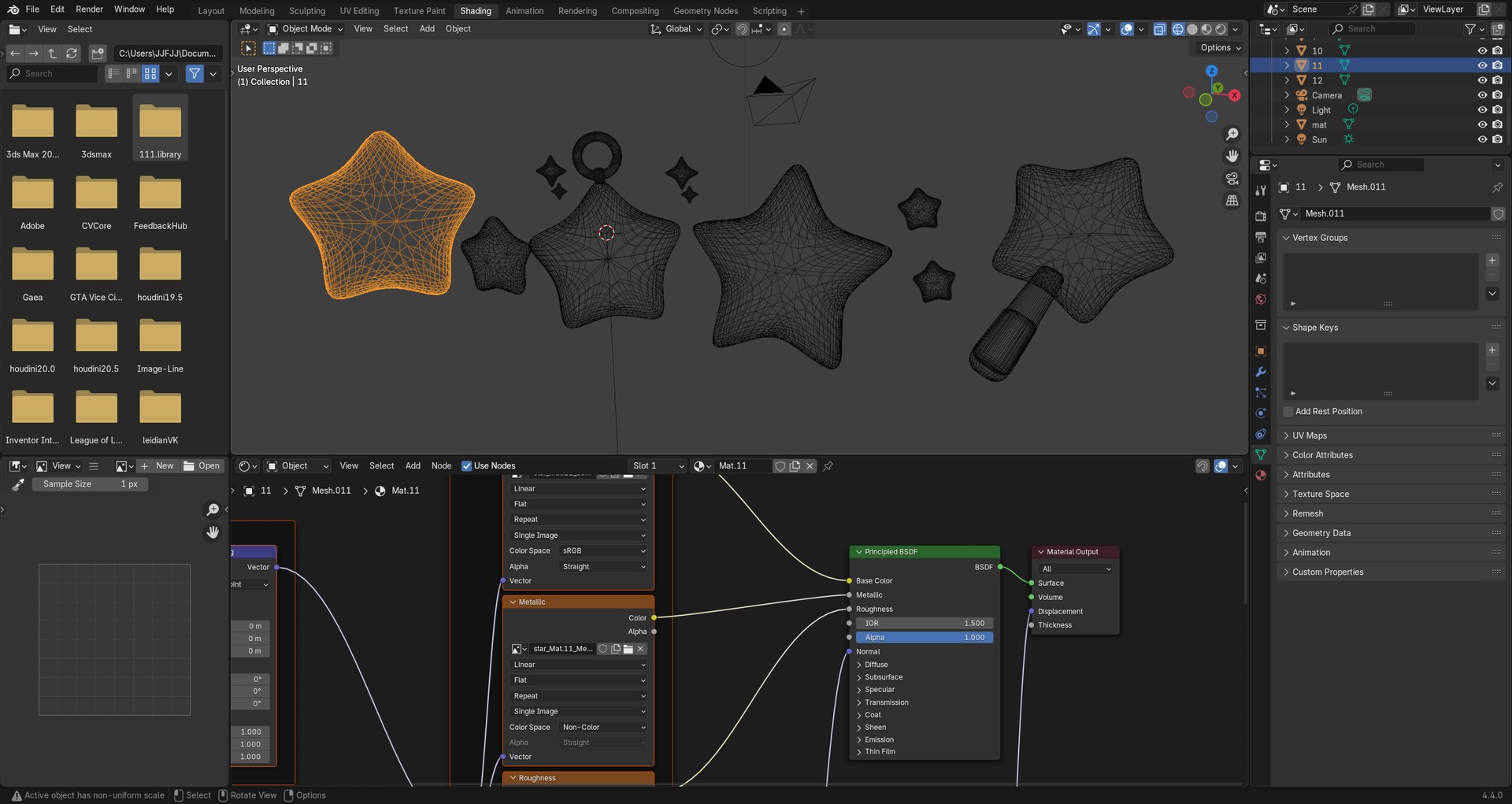Switch to orthographic grid view icon

pos(1232,201)
